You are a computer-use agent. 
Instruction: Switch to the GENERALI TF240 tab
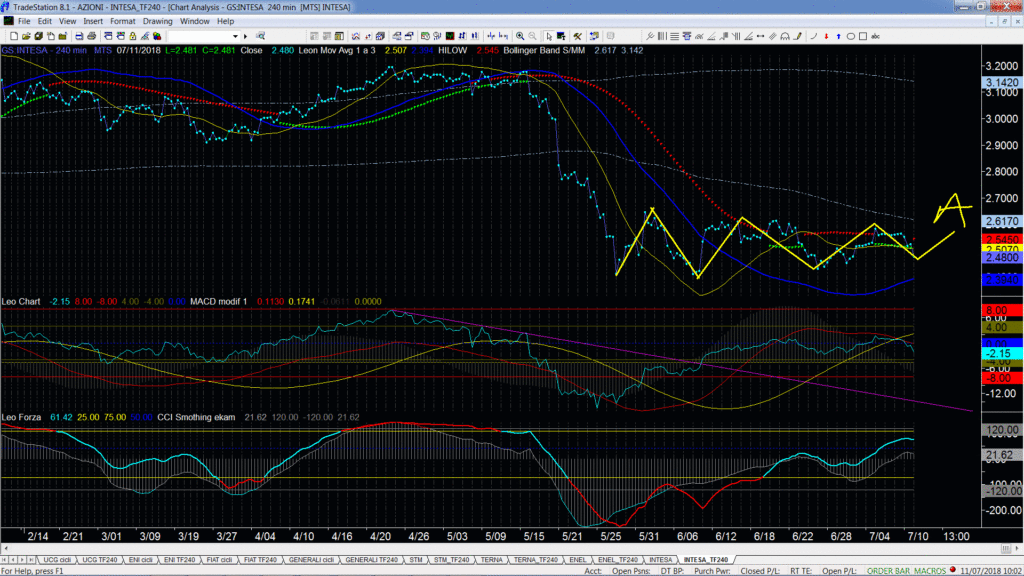pyautogui.click(x=371, y=560)
